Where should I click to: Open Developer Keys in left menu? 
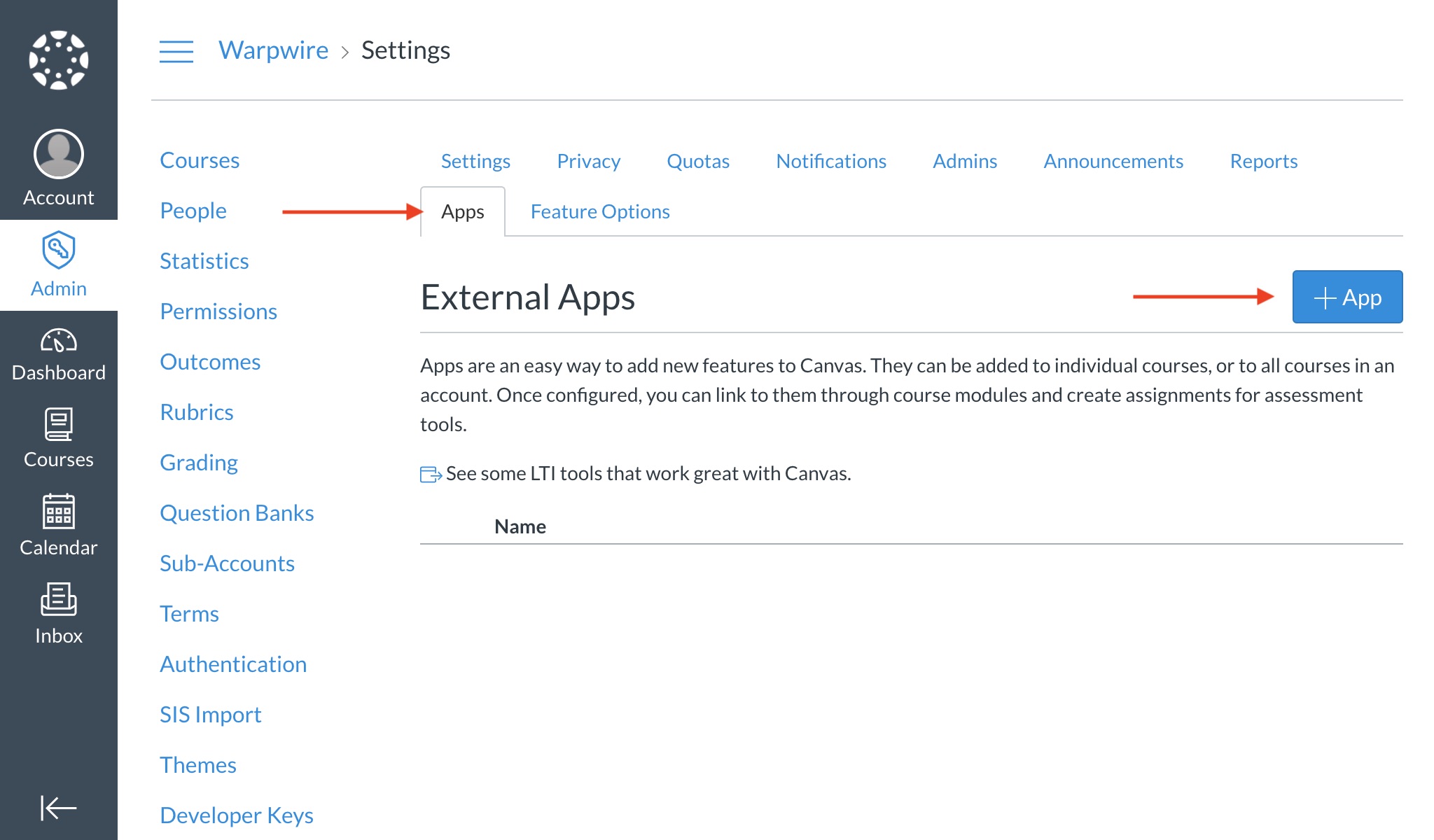point(237,815)
